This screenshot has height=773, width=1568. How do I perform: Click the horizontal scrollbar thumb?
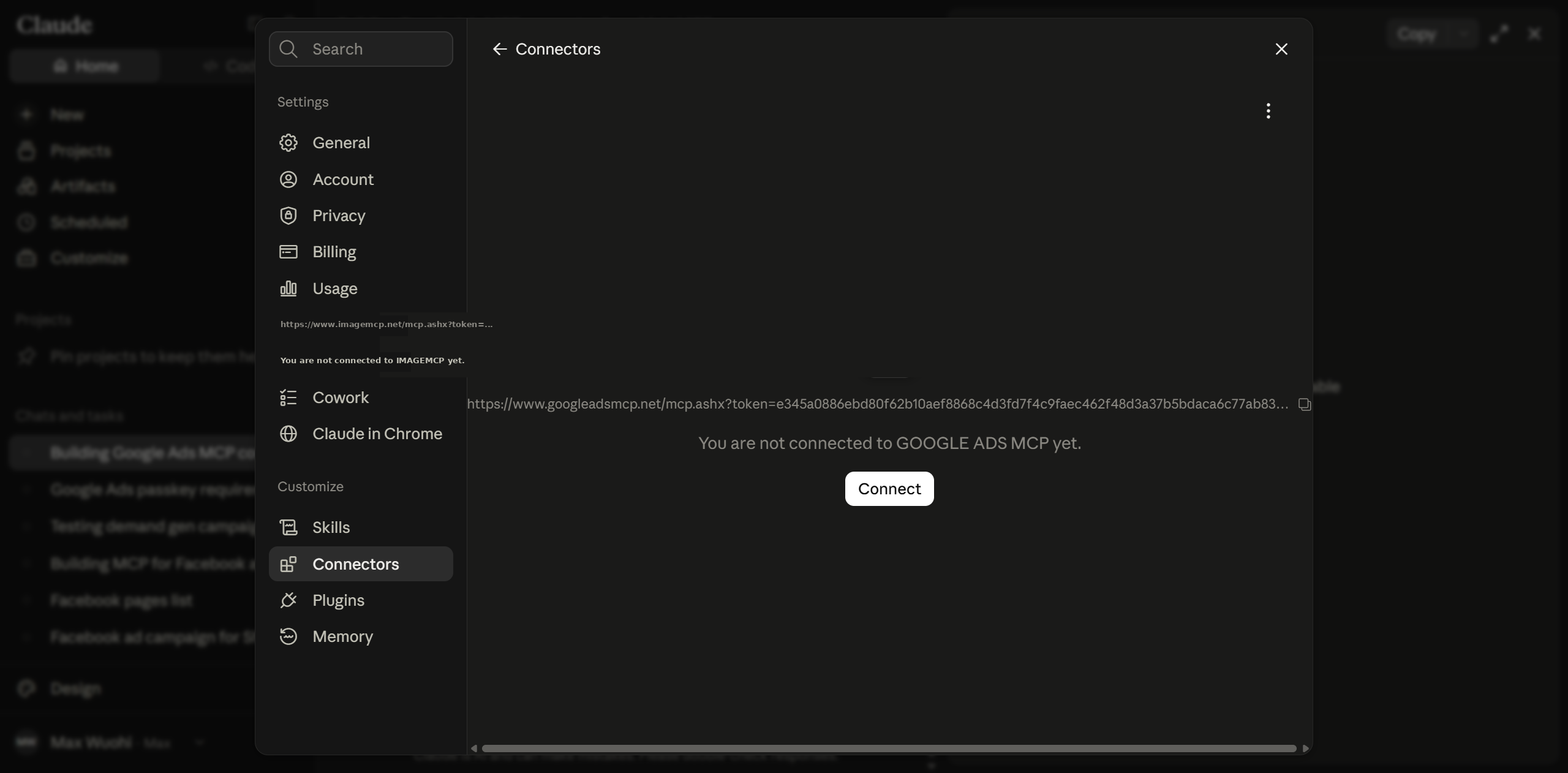point(889,748)
